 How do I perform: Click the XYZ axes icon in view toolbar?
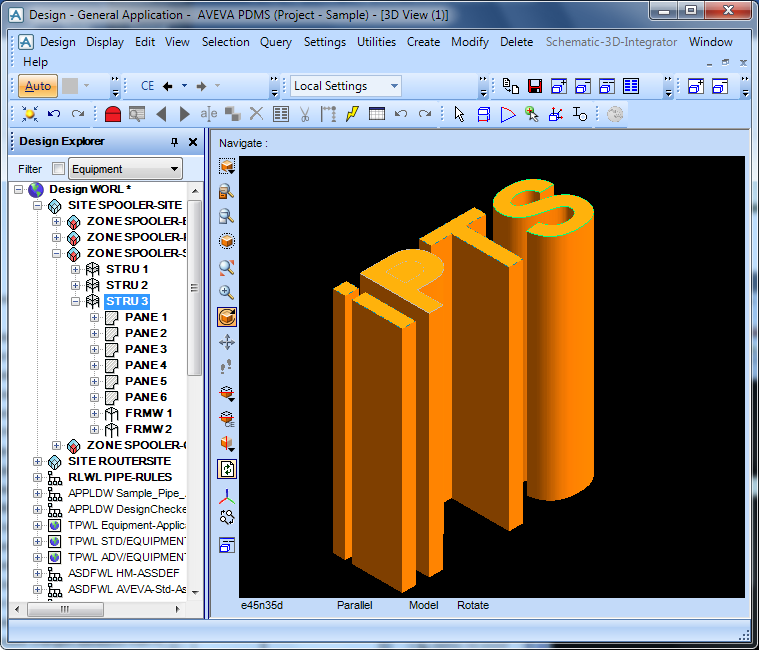227,495
